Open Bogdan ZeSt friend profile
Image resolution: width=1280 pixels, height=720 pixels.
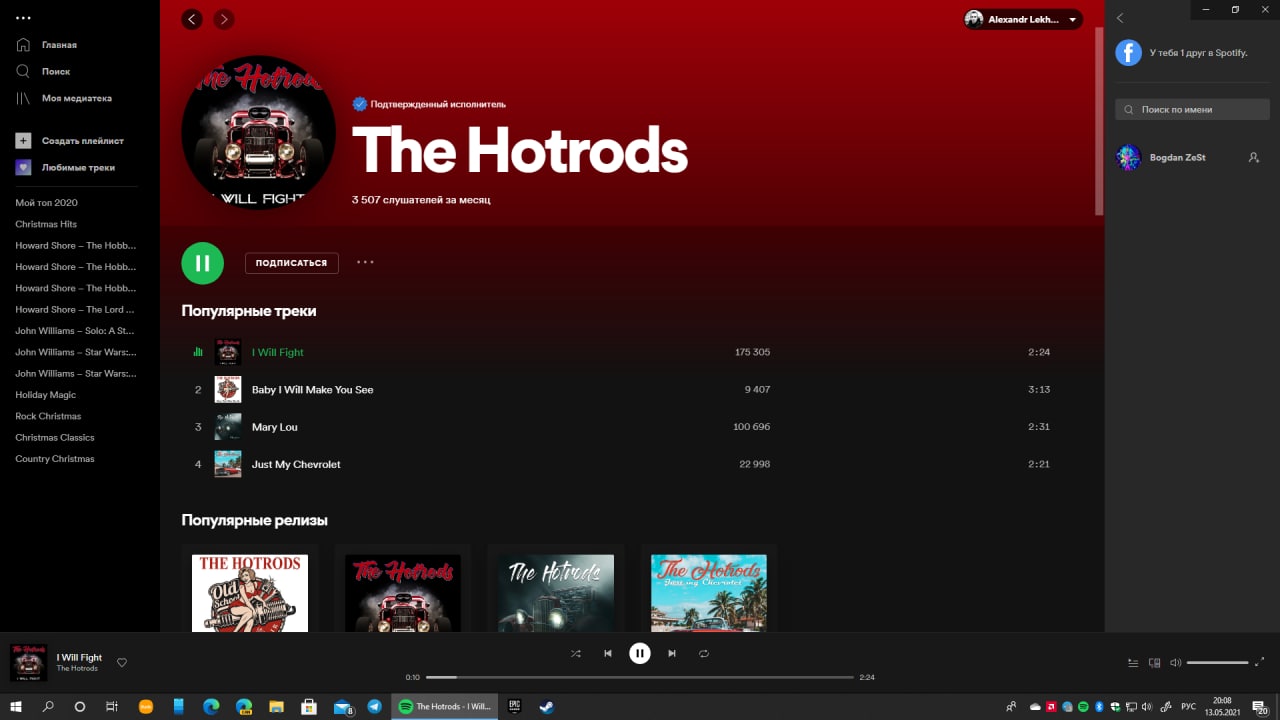[1178, 158]
